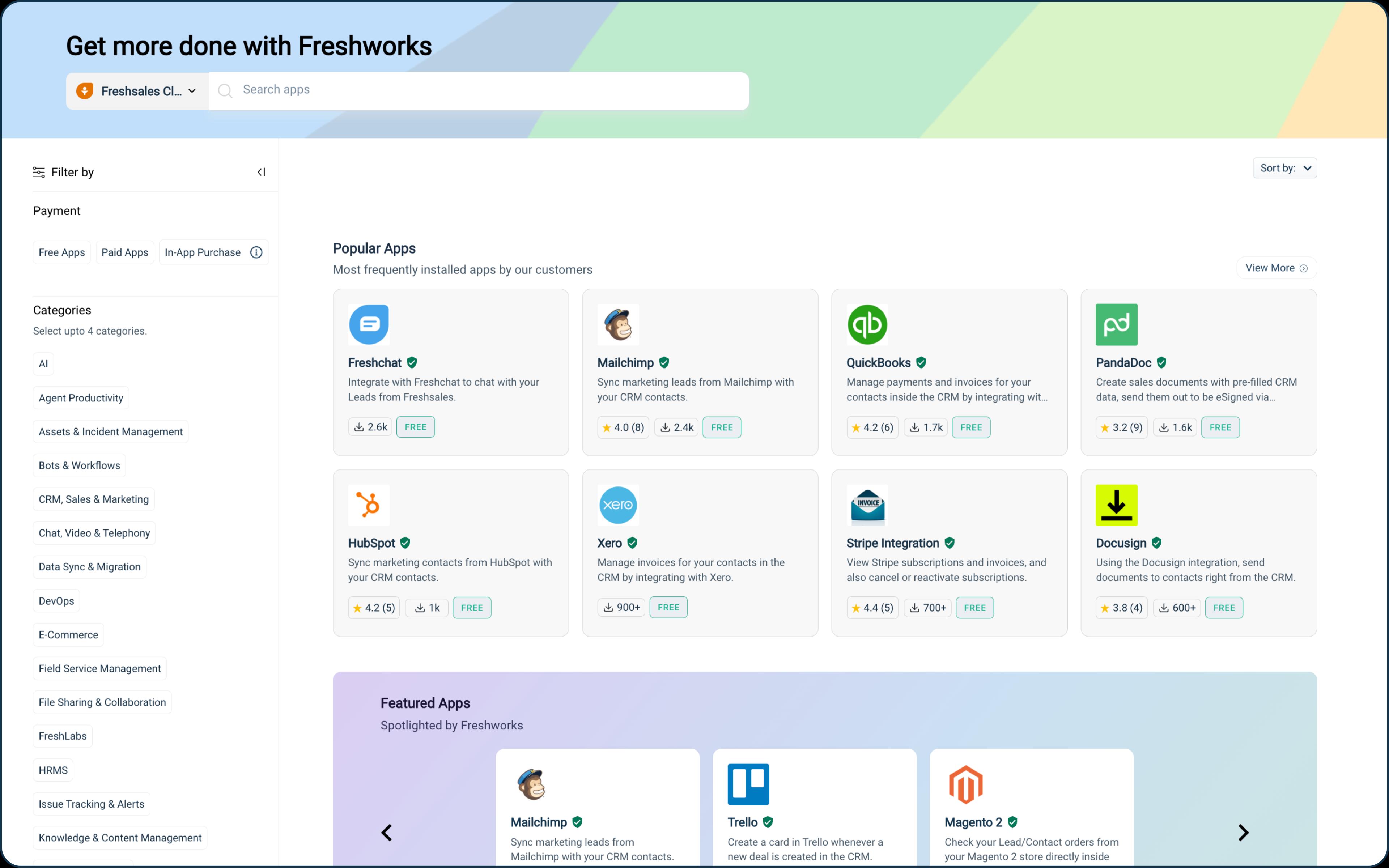This screenshot has width=1389, height=868.
Task: Click the Stripe Integration invoice icon
Action: tap(867, 505)
